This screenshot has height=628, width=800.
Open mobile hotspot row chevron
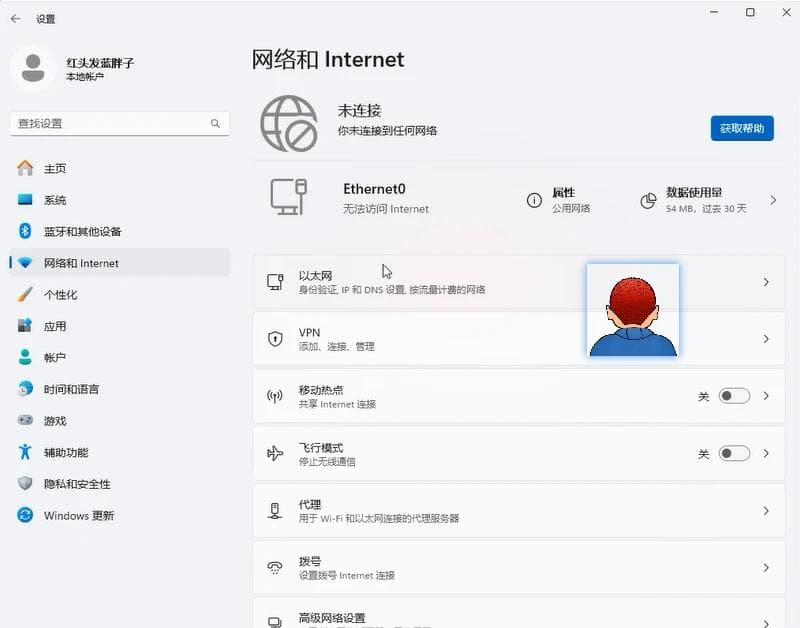766,396
